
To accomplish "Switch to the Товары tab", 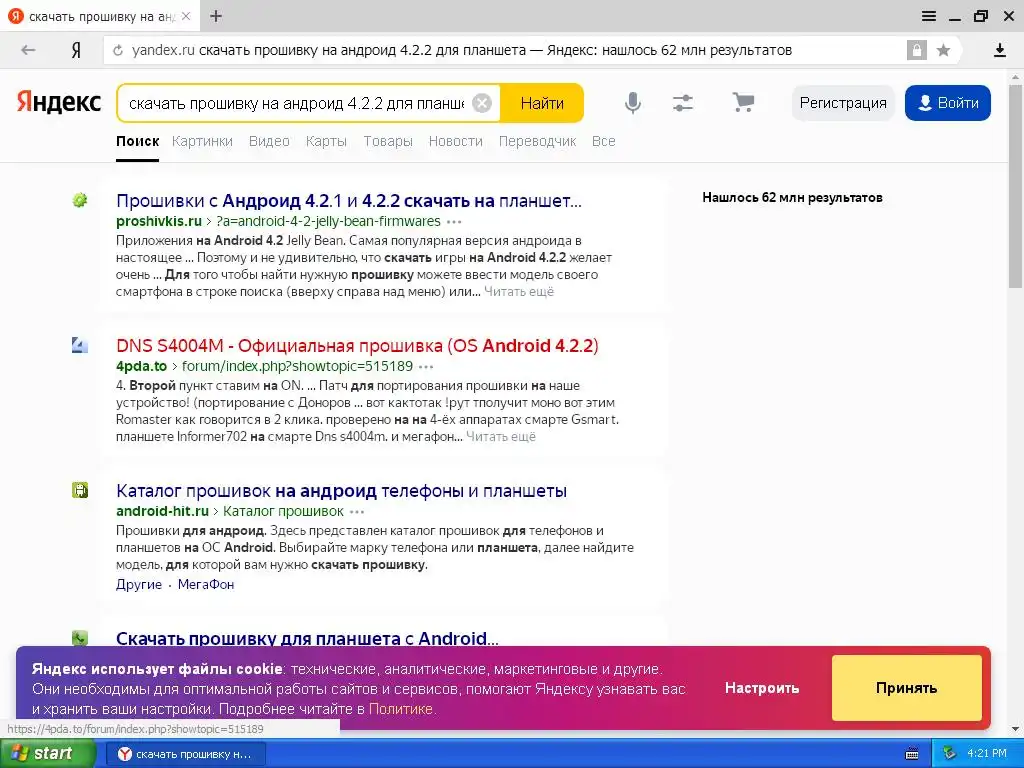I will [388, 141].
